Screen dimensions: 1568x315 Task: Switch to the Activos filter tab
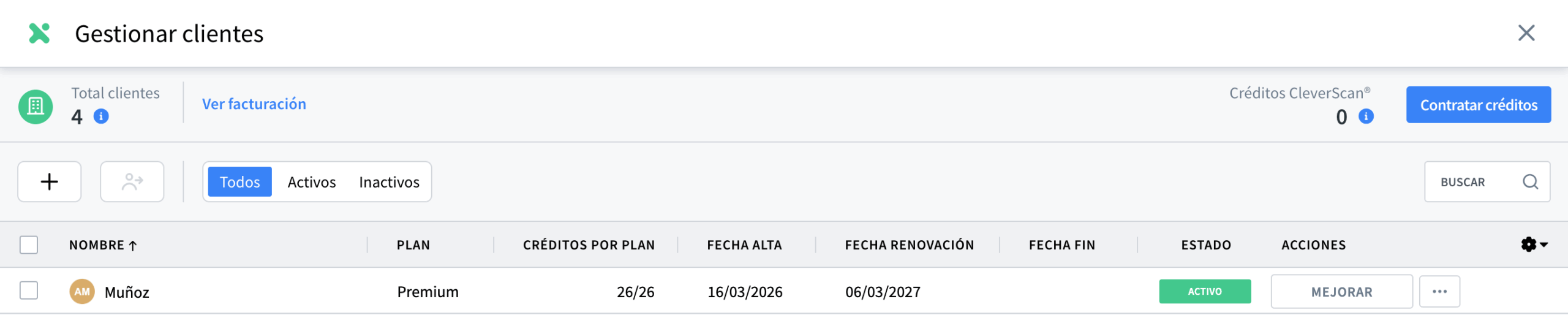tap(312, 182)
